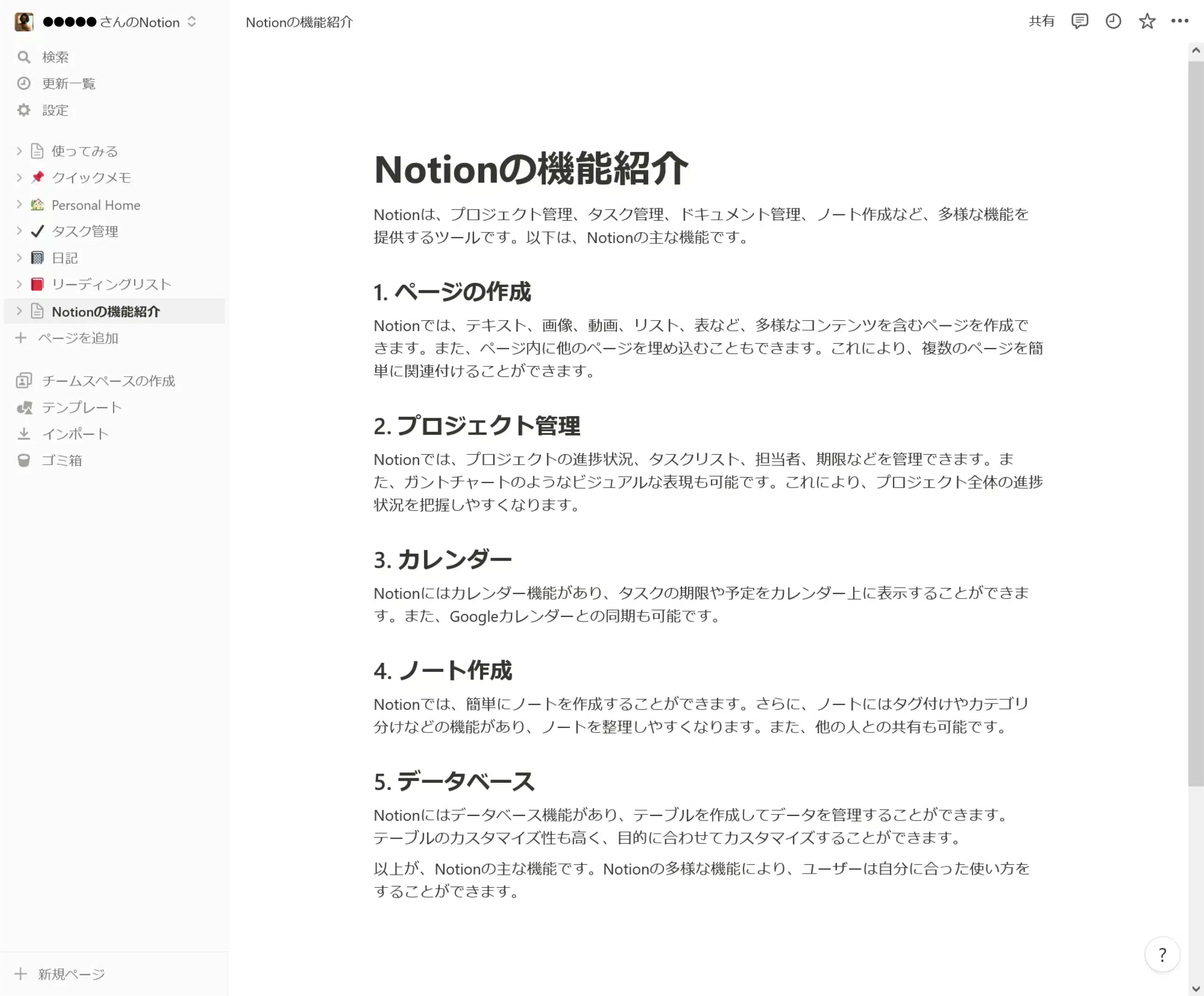Screen dimensions: 1204x996
Task: Open the クイックメモ page
Action: 91,177
